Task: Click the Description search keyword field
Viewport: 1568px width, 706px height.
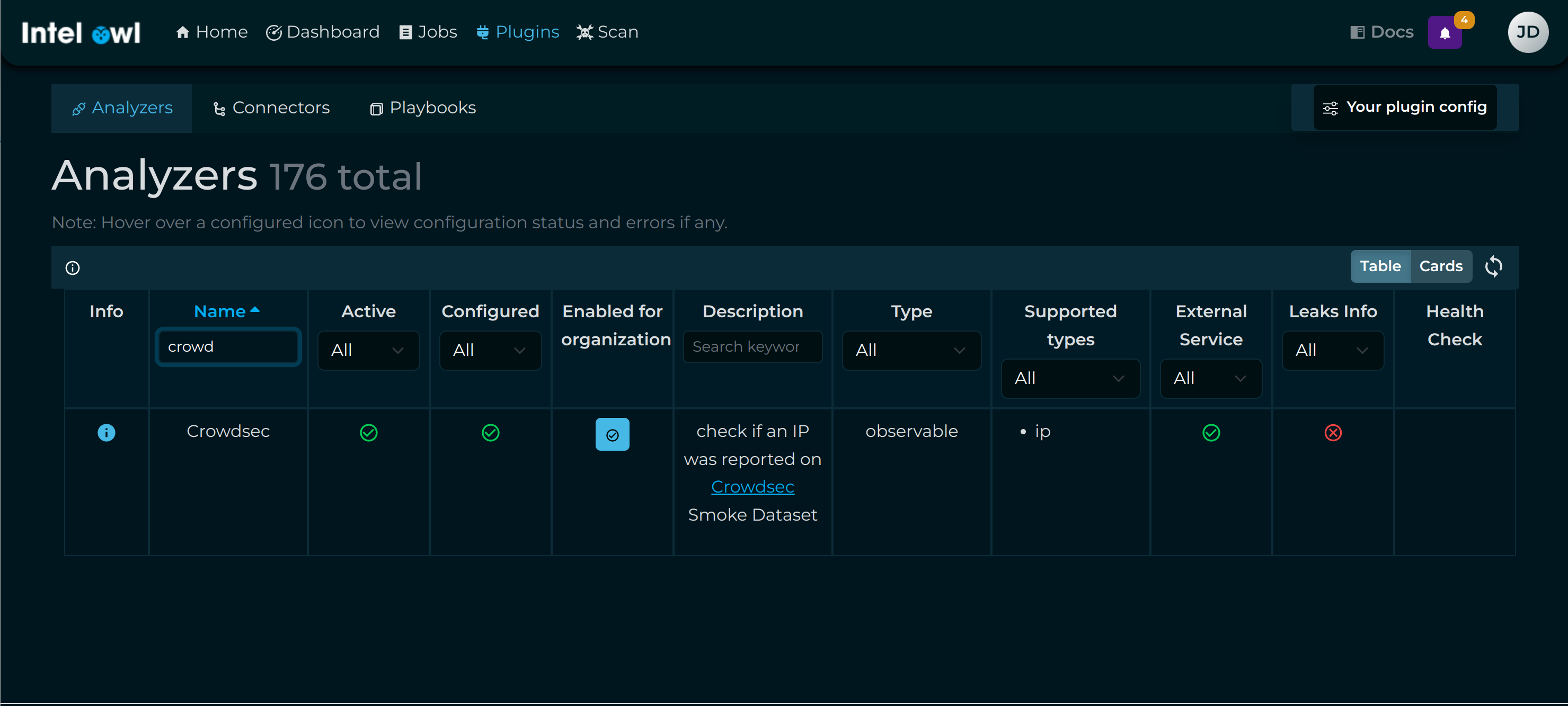Action: pos(752,346)
